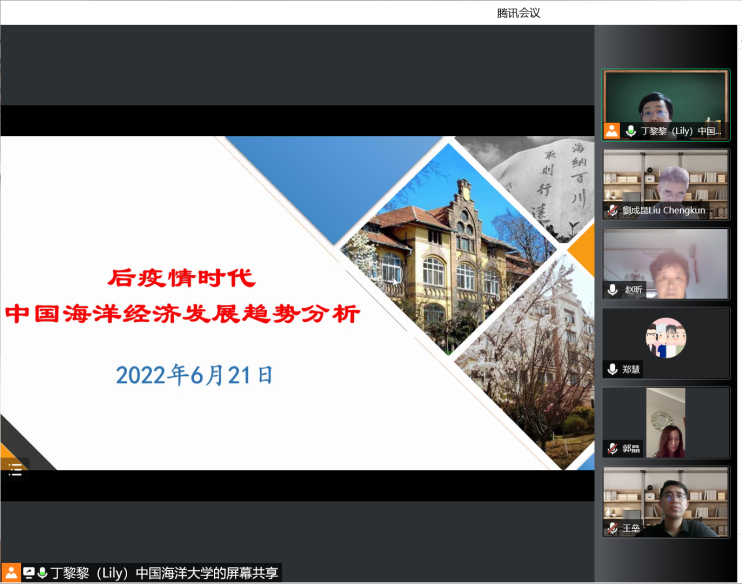Click the orange host badge on 丁黎黎's video
The width and height of the screenshot is (742, 584).
612,130
